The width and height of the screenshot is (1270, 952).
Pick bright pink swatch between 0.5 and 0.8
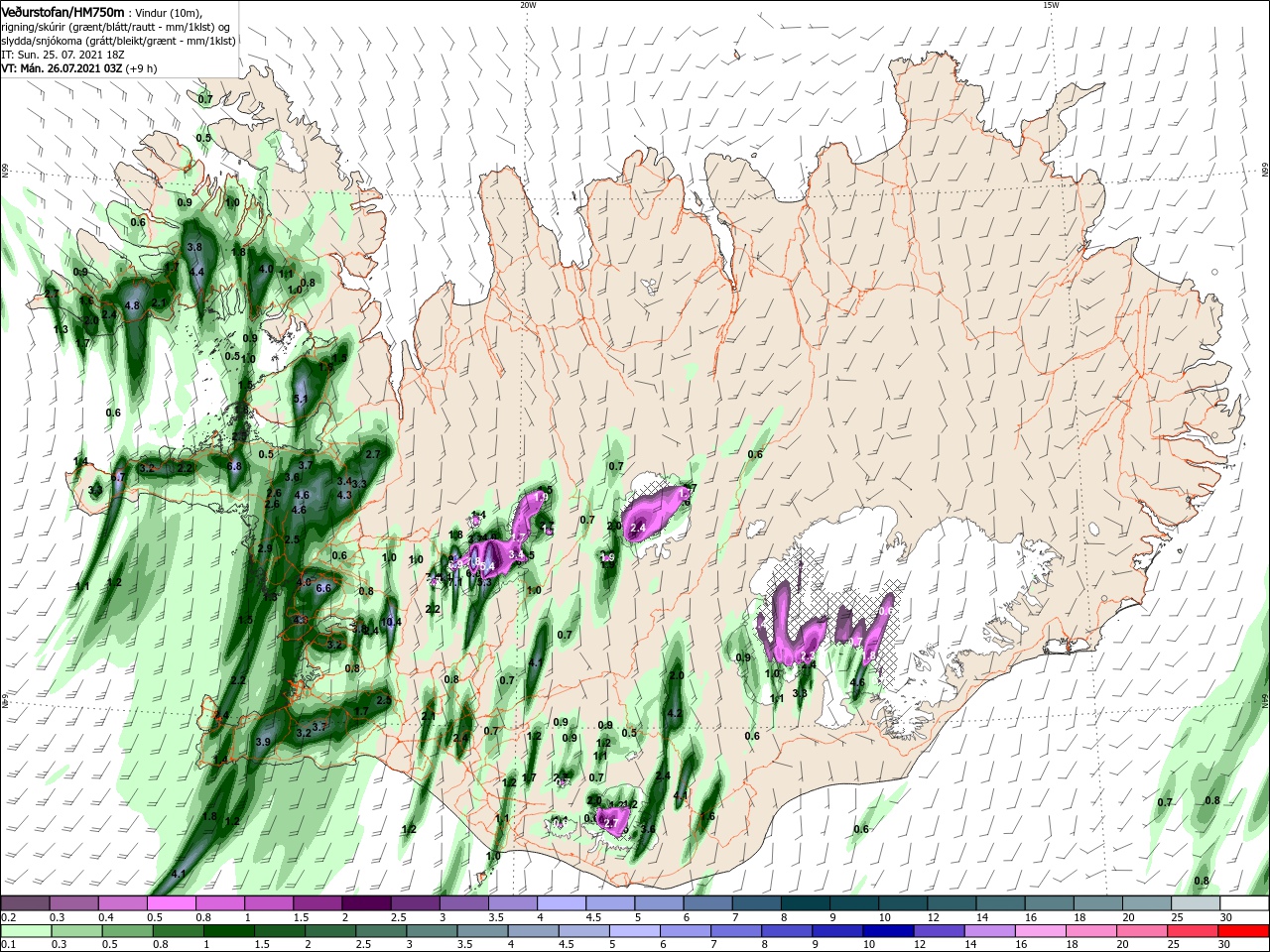(x=171, y=903)
